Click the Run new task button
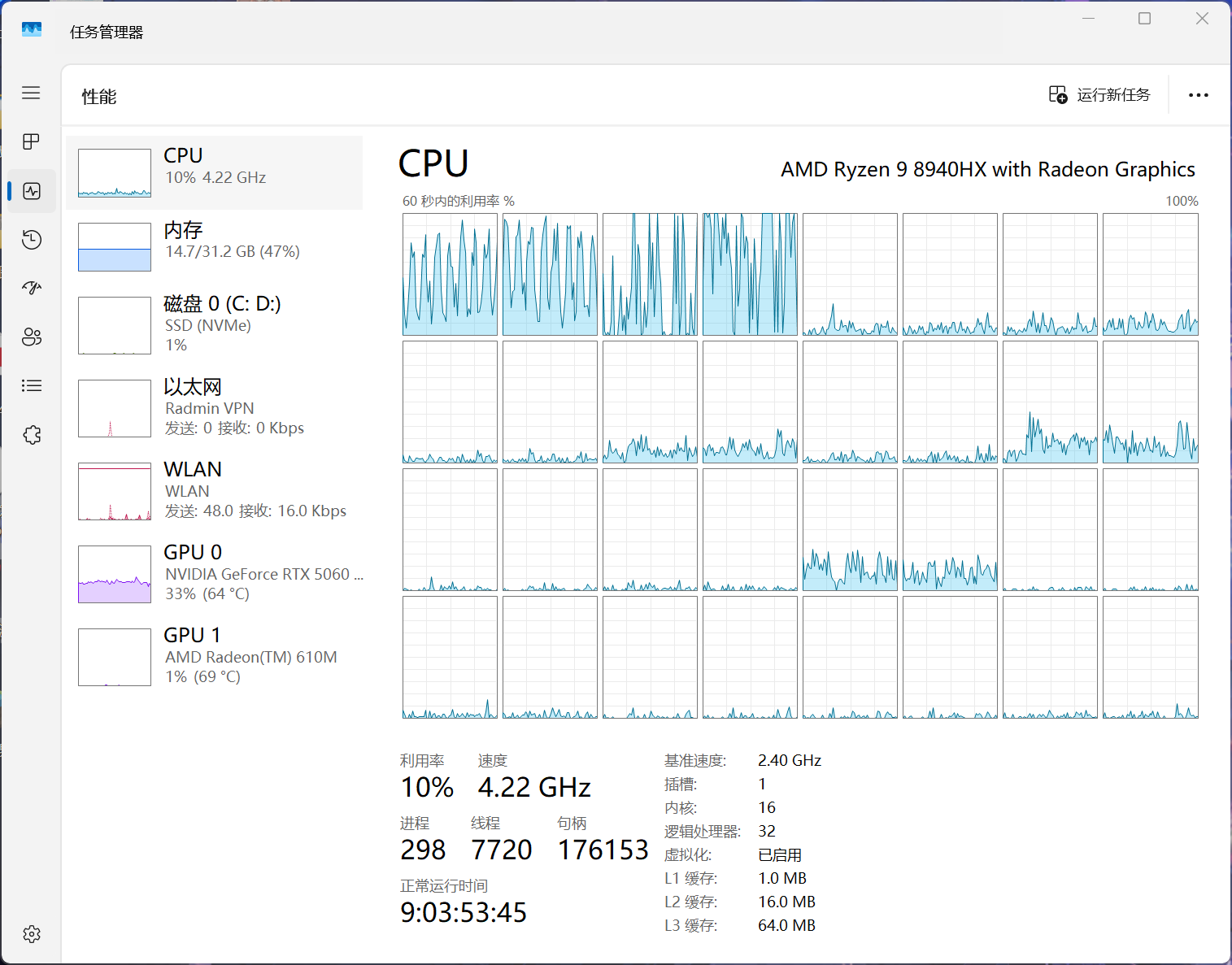 (x=1099, y=95)
